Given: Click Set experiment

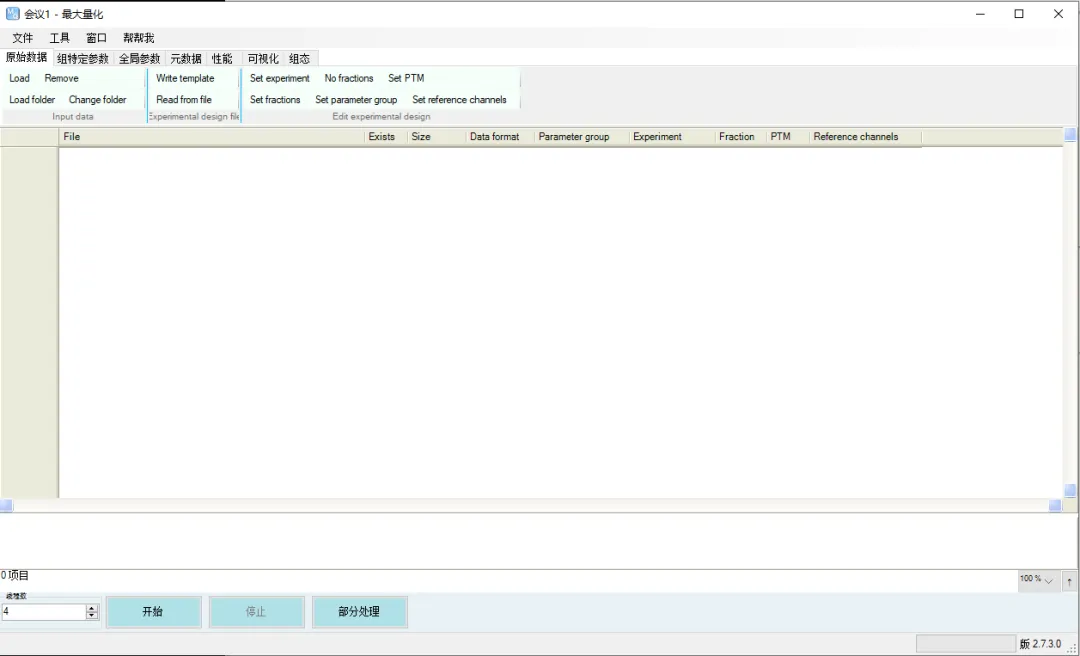Looking at the screenshot, I should [280, 79].
